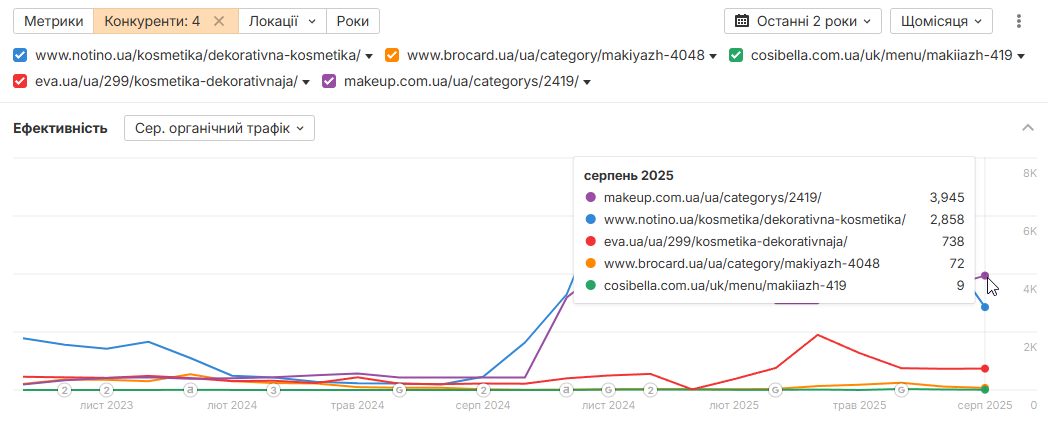The height and width of the screenshot is (422, 1048).
Task: Toggle the brocard.ua orange checkbox
Action: [x=392, y=55]
